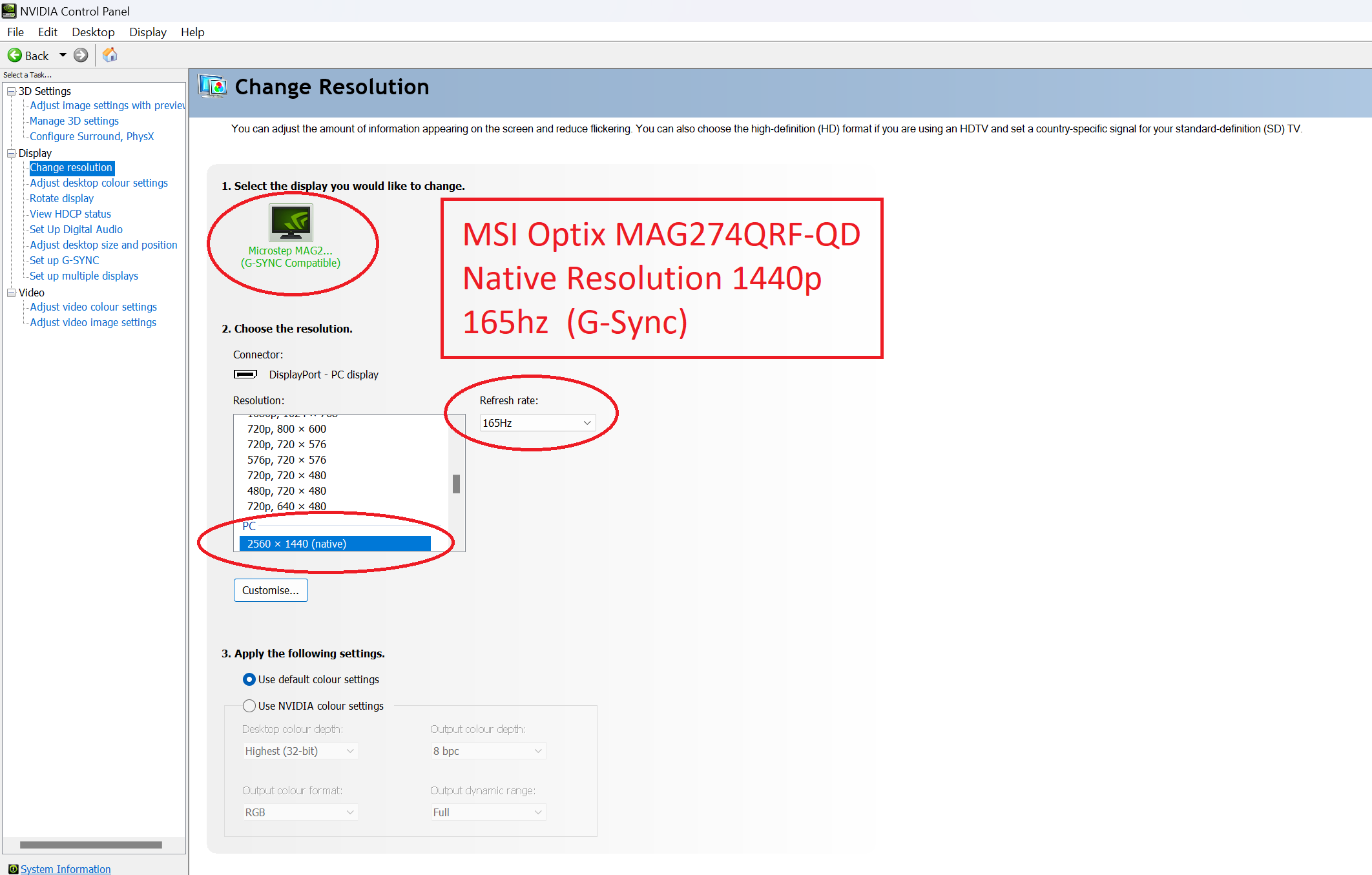The image size is (1372, 875).
Task: Select 576p, 720 × 576 resolution
Action: coord(287,460)
